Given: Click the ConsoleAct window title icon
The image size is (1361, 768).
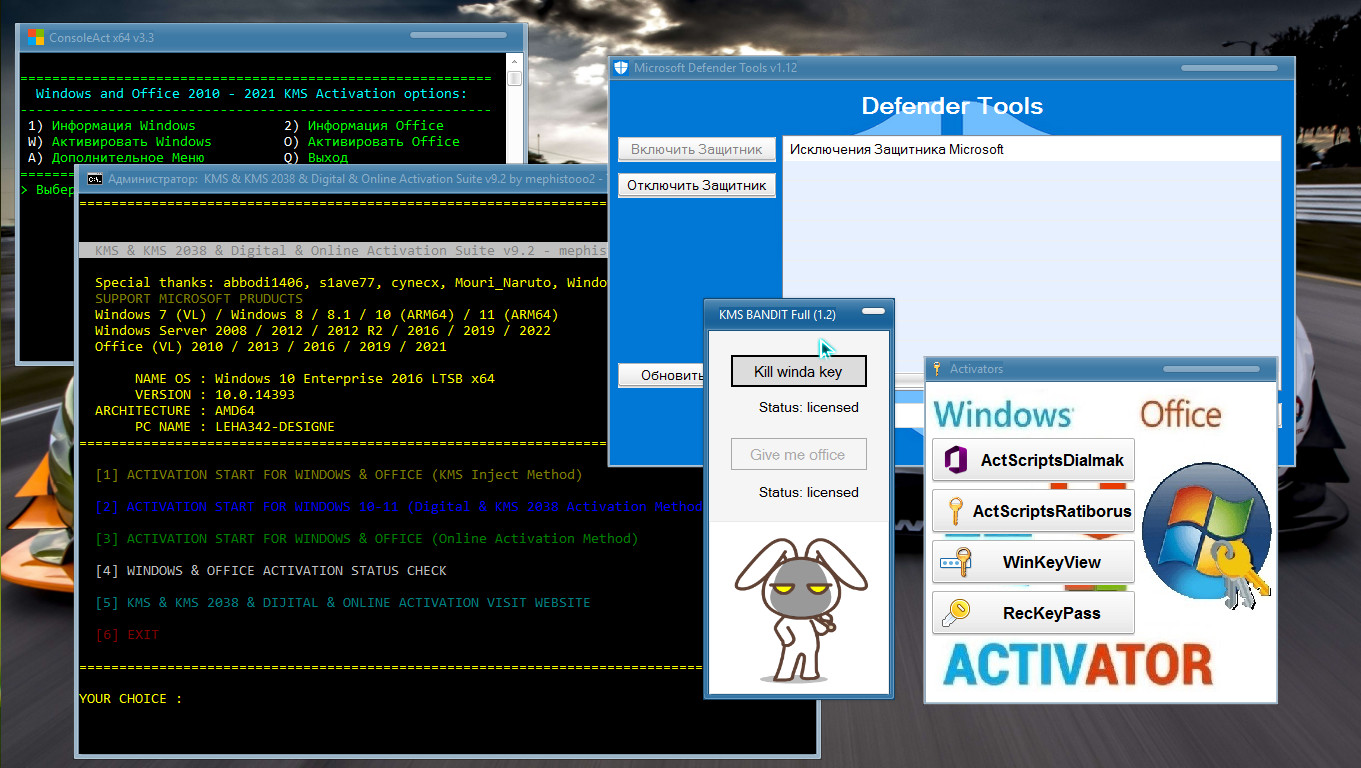Looking at the screenshot, I should point(35,38).
